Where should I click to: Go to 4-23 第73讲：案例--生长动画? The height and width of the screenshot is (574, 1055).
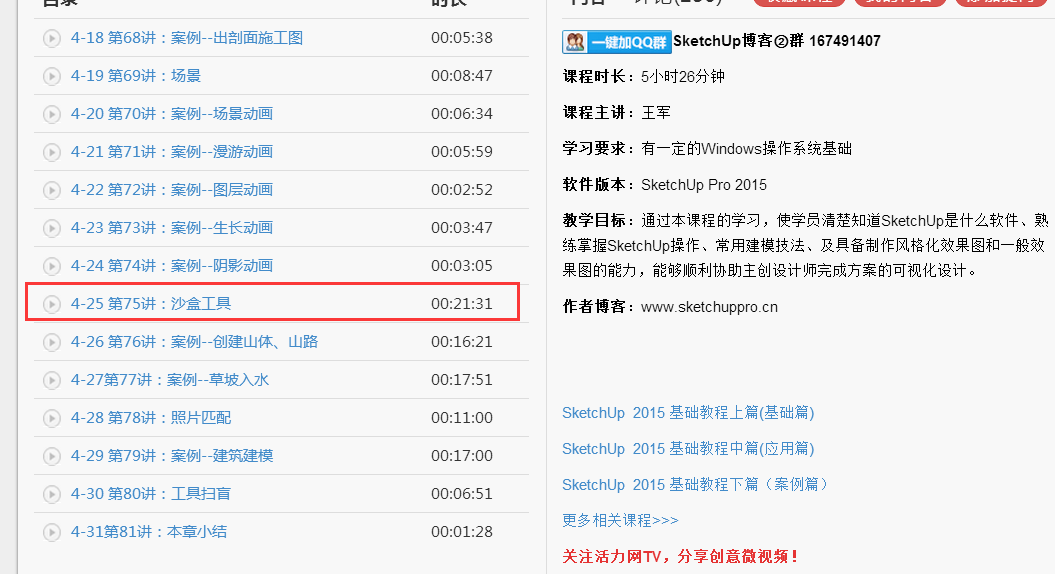click(172, 227)
